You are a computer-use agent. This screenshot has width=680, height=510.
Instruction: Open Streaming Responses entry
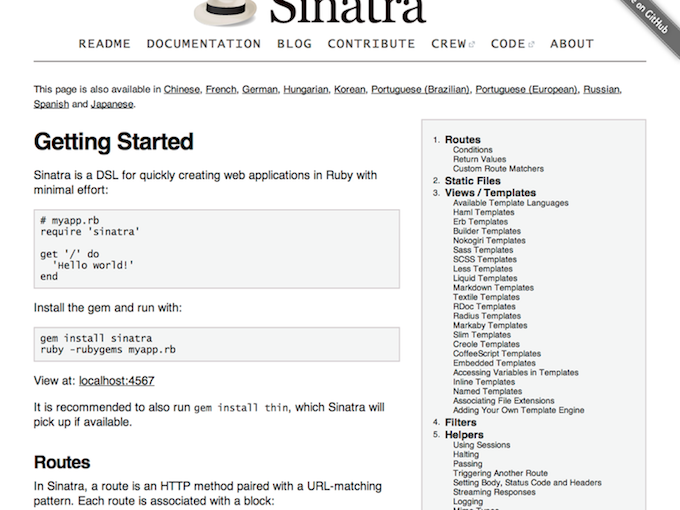[494, 492]
